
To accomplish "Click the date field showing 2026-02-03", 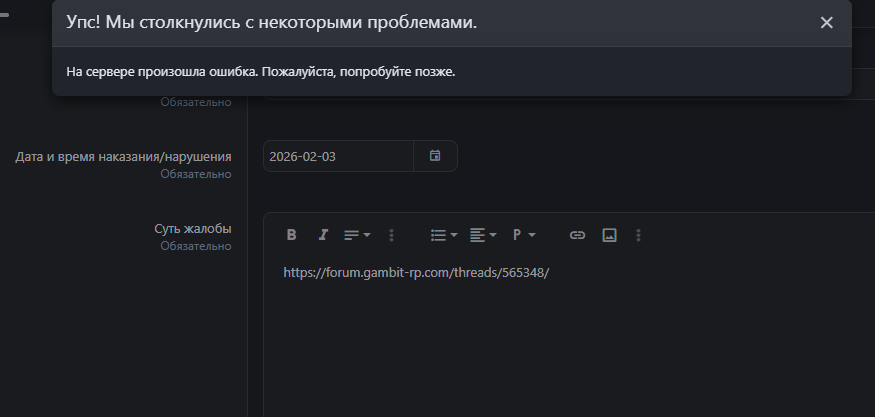I will (x=337, y=156).
